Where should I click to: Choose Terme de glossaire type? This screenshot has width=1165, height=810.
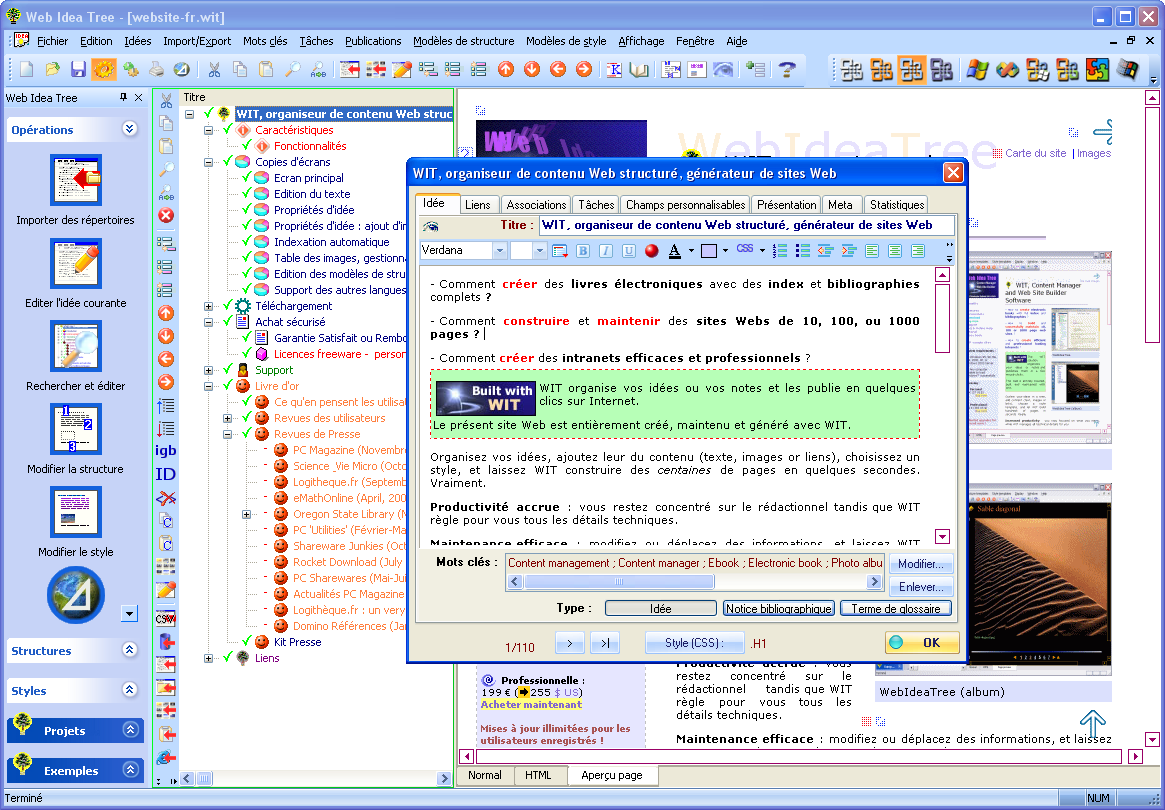pyautogui.click(x=895, y=607)
